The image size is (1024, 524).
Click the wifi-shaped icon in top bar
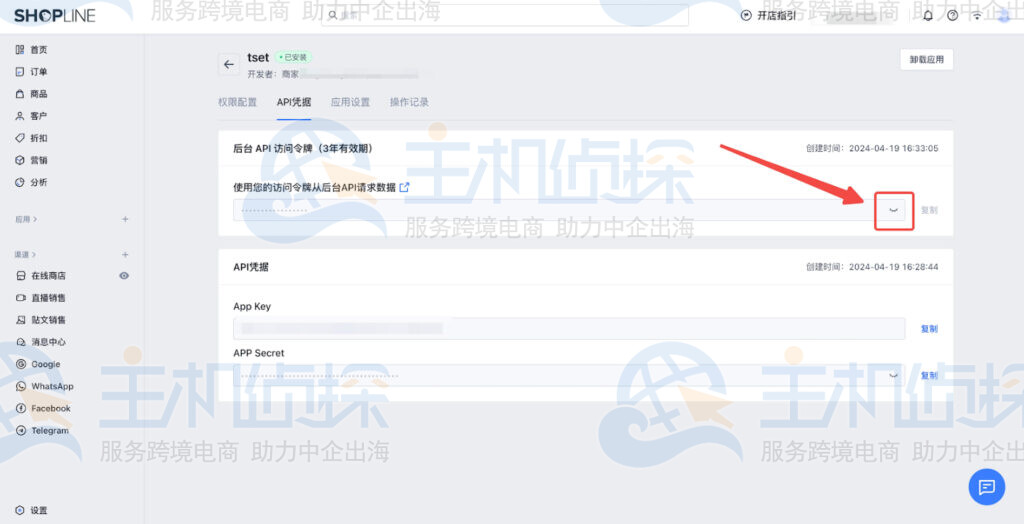click(977, 16)
